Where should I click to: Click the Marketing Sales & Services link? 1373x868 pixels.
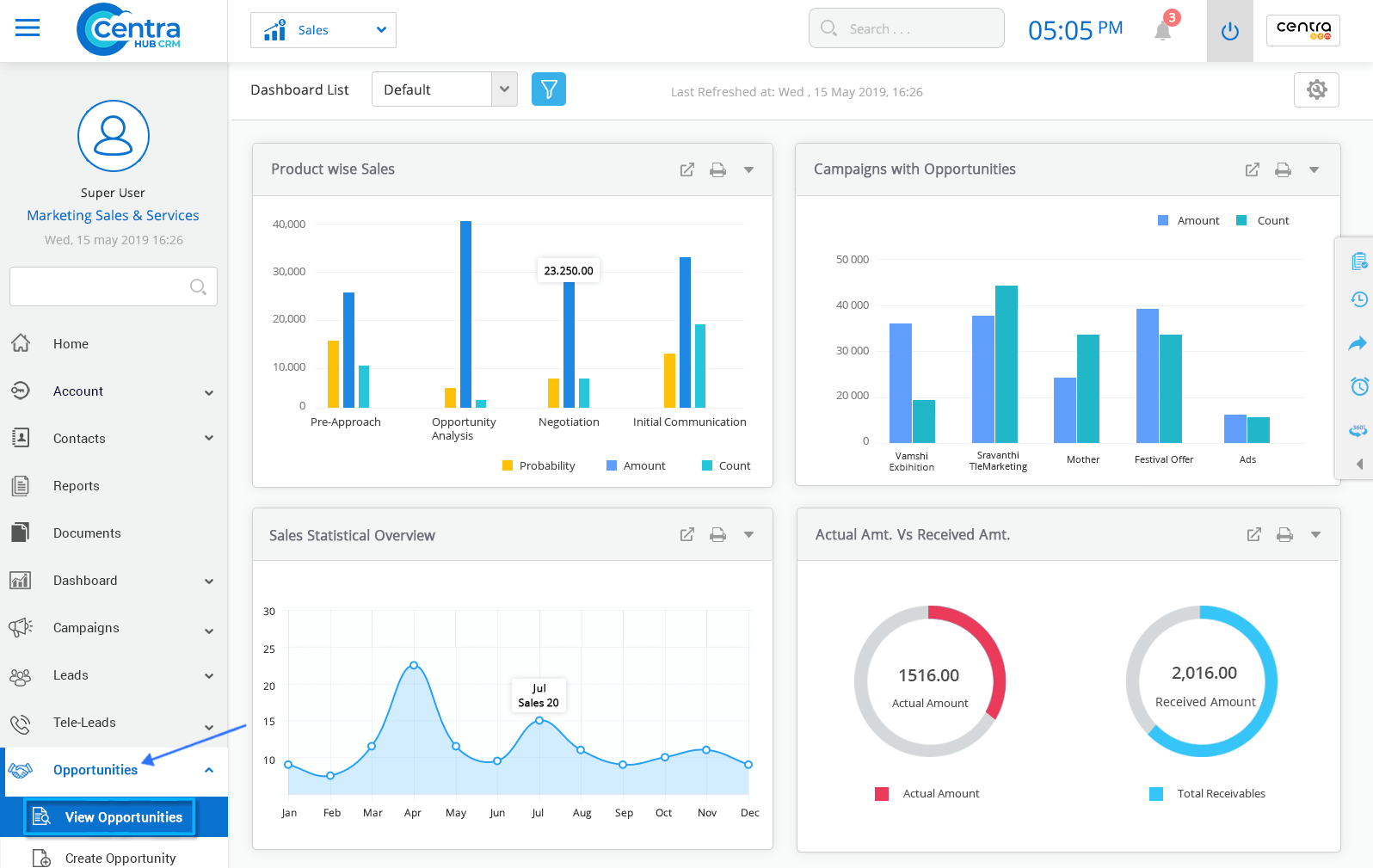(x=113, y=216)
